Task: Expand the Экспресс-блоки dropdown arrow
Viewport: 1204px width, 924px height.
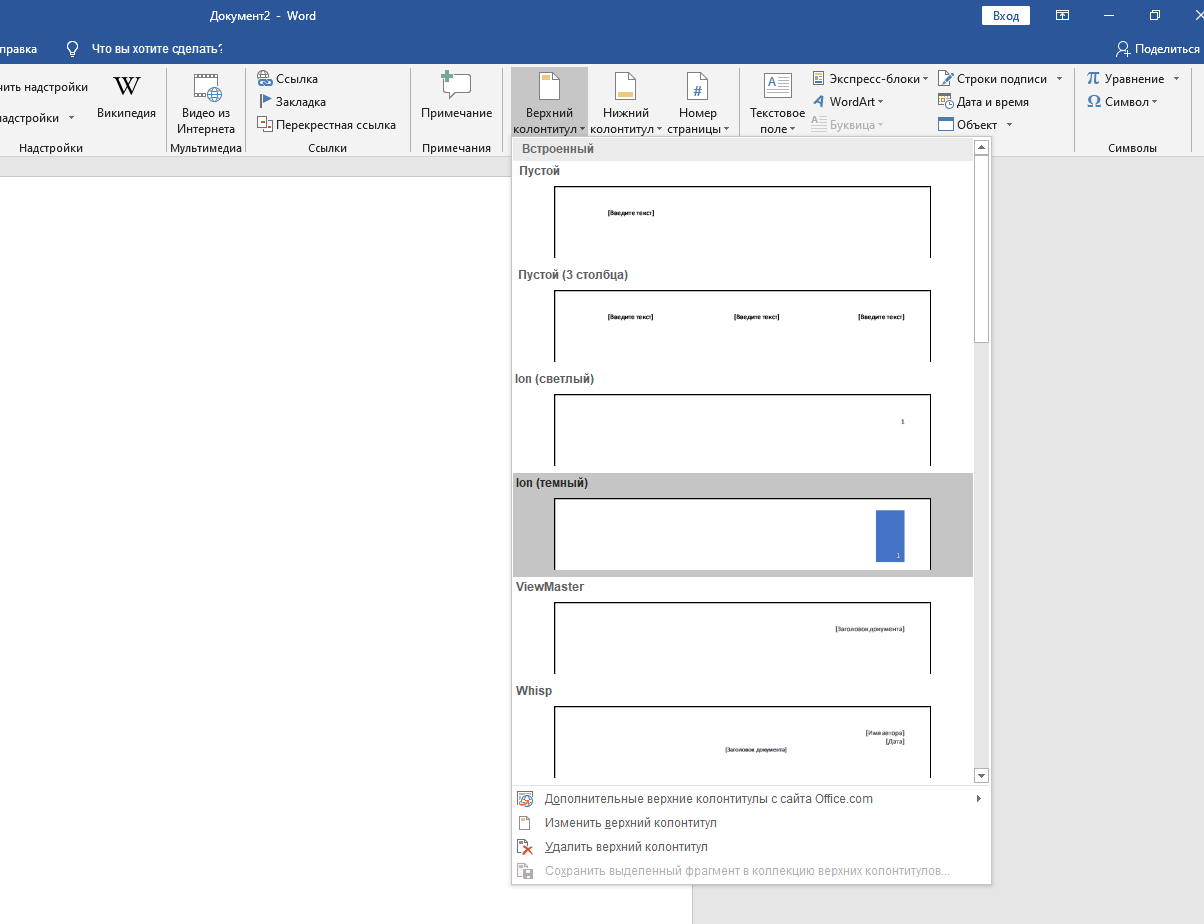Action: (x=925, y=79)
